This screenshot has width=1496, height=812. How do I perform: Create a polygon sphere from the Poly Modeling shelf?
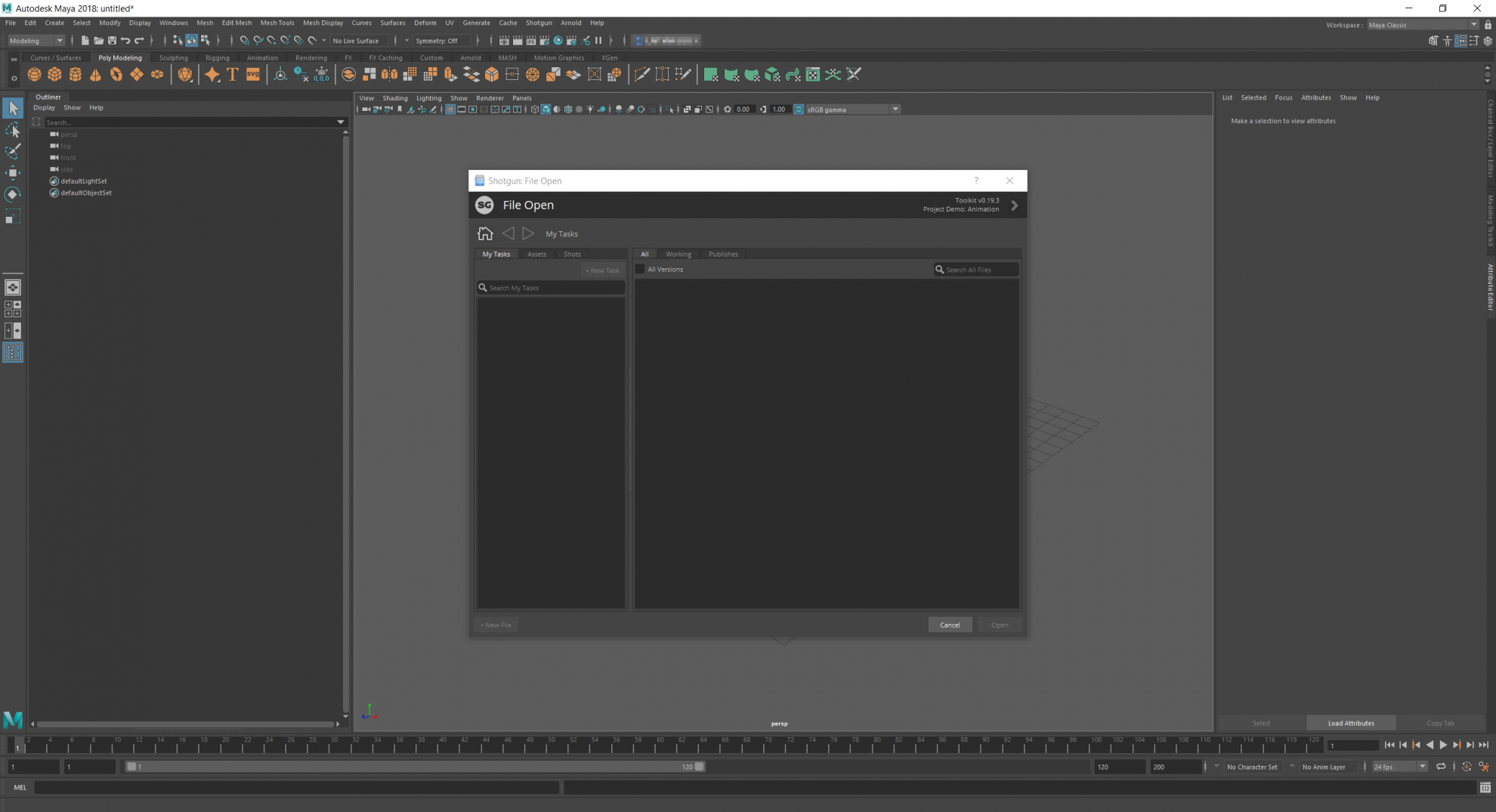tap(34, 74)
